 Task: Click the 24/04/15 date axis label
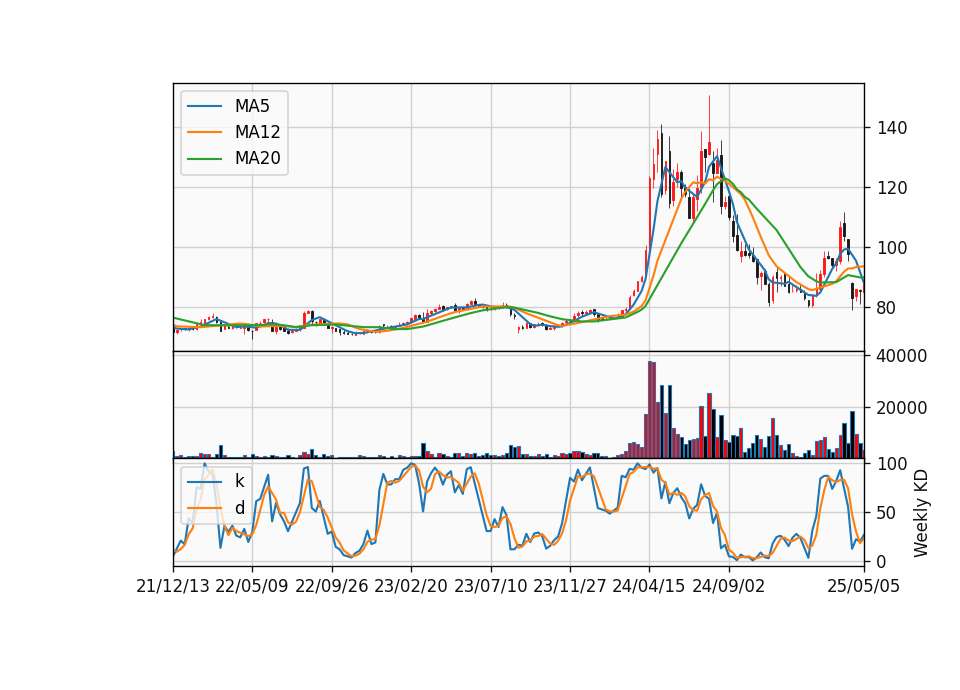[x=648, y=586]
